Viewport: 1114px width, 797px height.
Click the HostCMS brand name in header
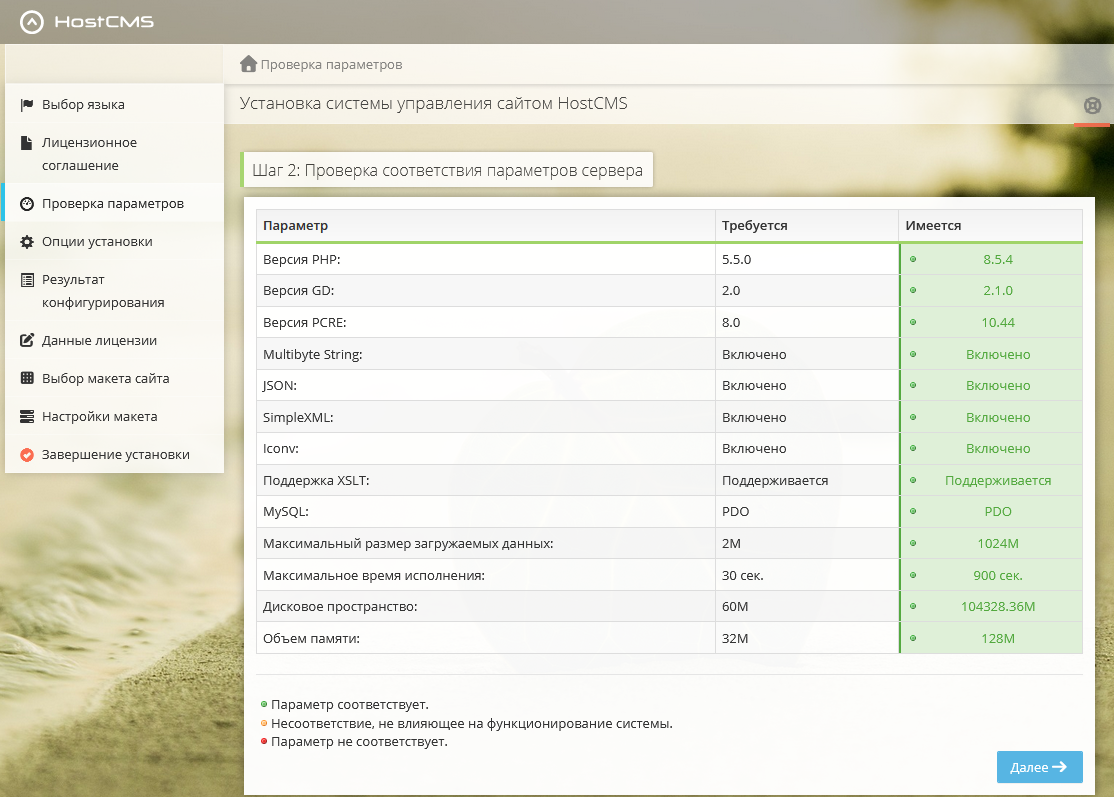(x=104, y=22)
